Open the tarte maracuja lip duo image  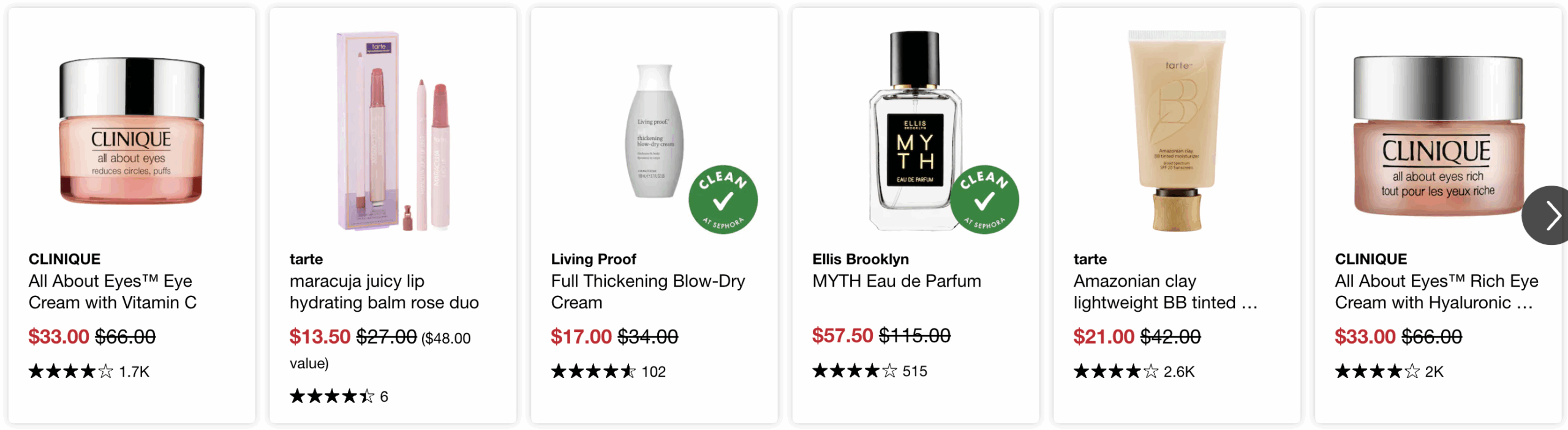click(393, 131)
